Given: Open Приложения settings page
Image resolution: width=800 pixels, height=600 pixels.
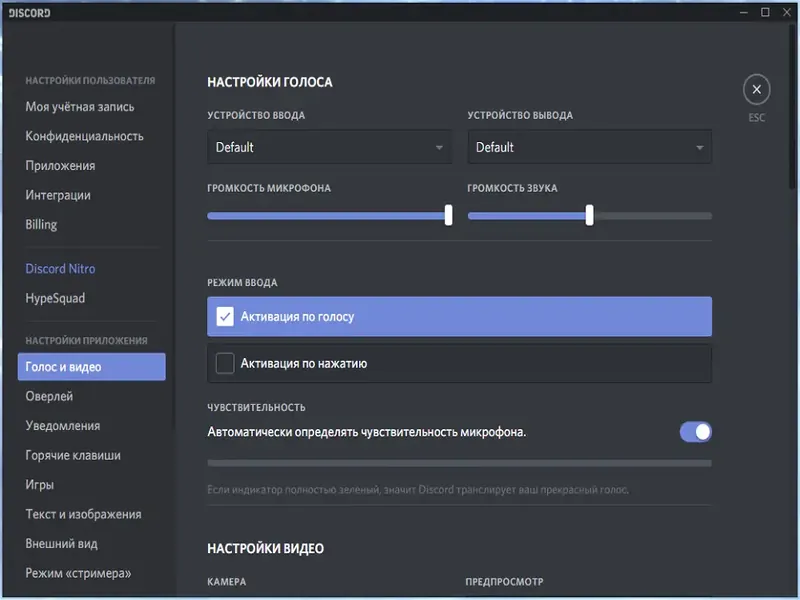Looking at the screenshot, I should point(60,166).
